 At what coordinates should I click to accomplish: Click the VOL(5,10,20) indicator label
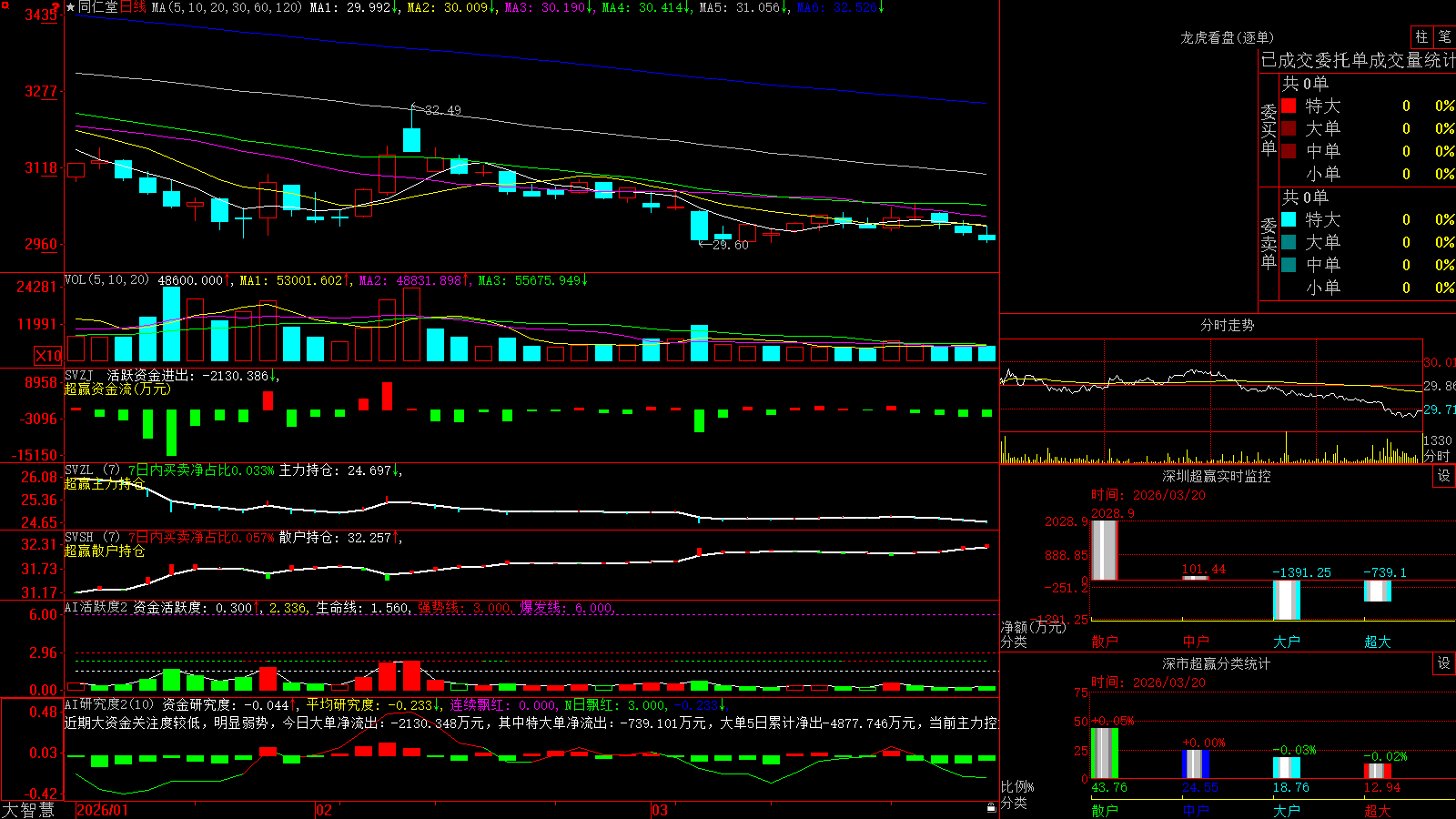click(x=106, y=280)
